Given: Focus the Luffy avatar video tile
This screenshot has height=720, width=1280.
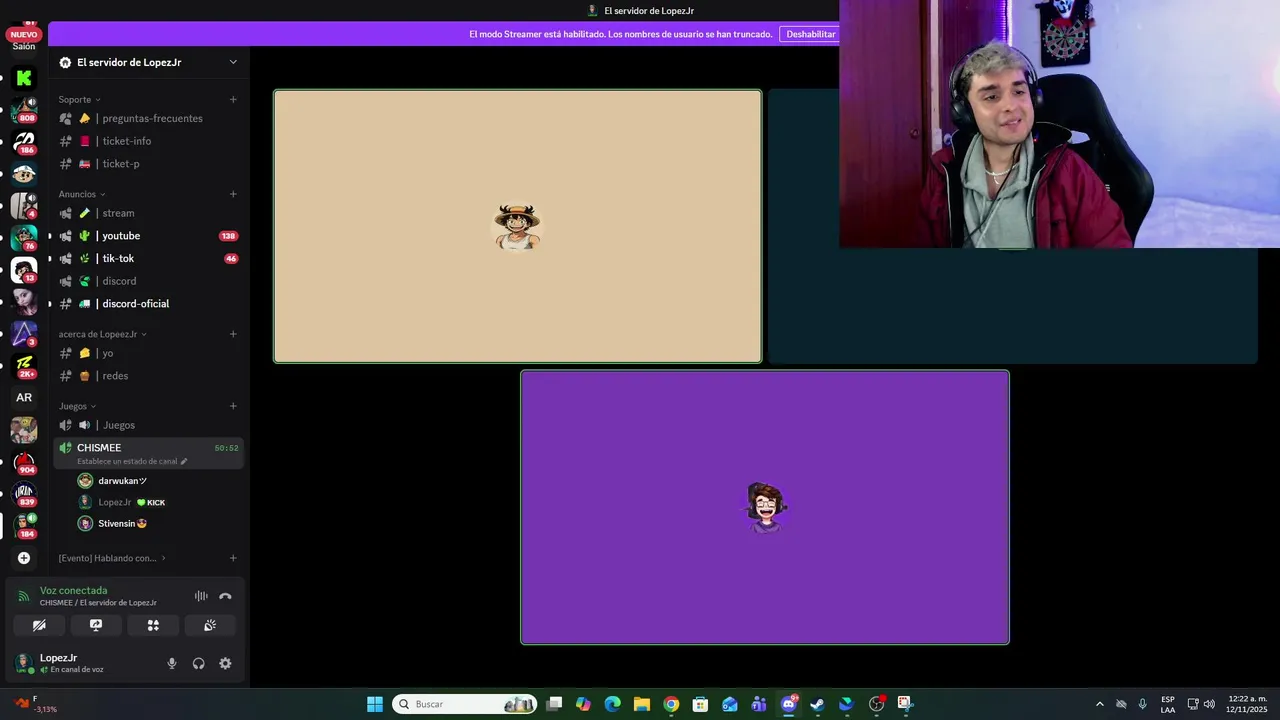Looking at the screenshot, I should tap(517, 227).
